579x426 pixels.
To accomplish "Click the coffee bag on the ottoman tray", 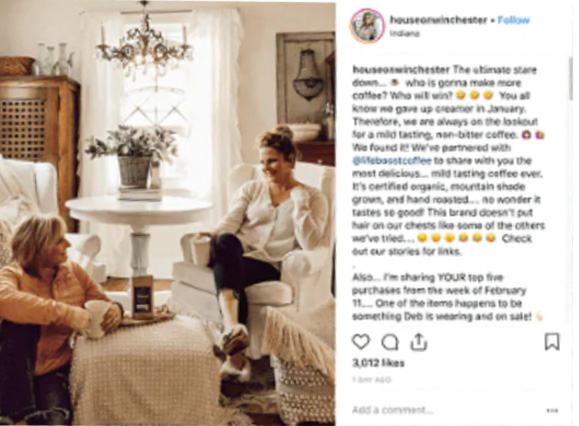I will [143, 296].
